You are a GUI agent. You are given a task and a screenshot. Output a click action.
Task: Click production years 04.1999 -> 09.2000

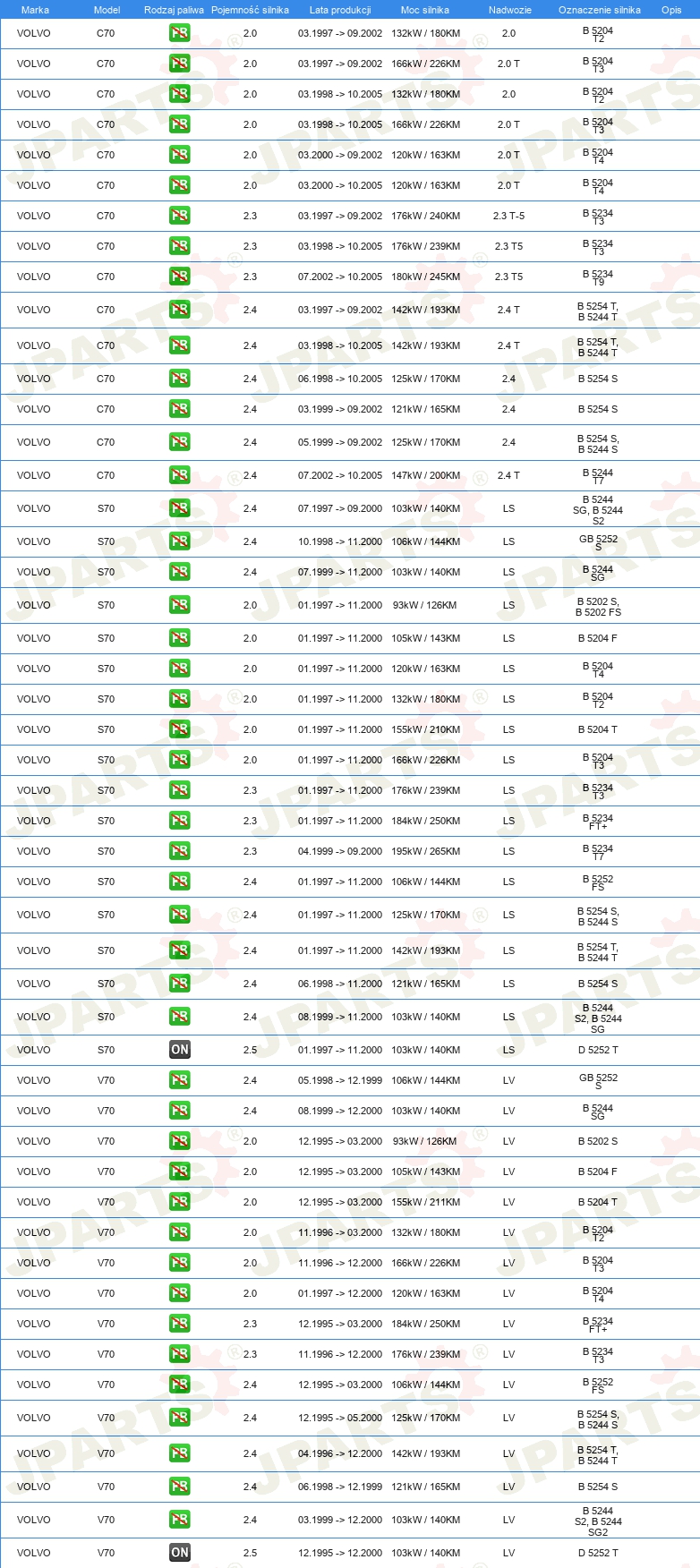340,851
